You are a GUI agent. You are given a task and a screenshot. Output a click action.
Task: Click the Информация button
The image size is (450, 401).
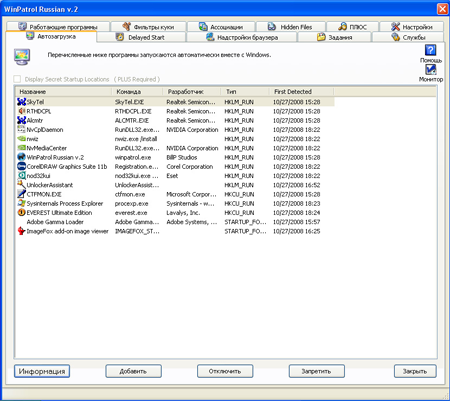click(42, 371)
